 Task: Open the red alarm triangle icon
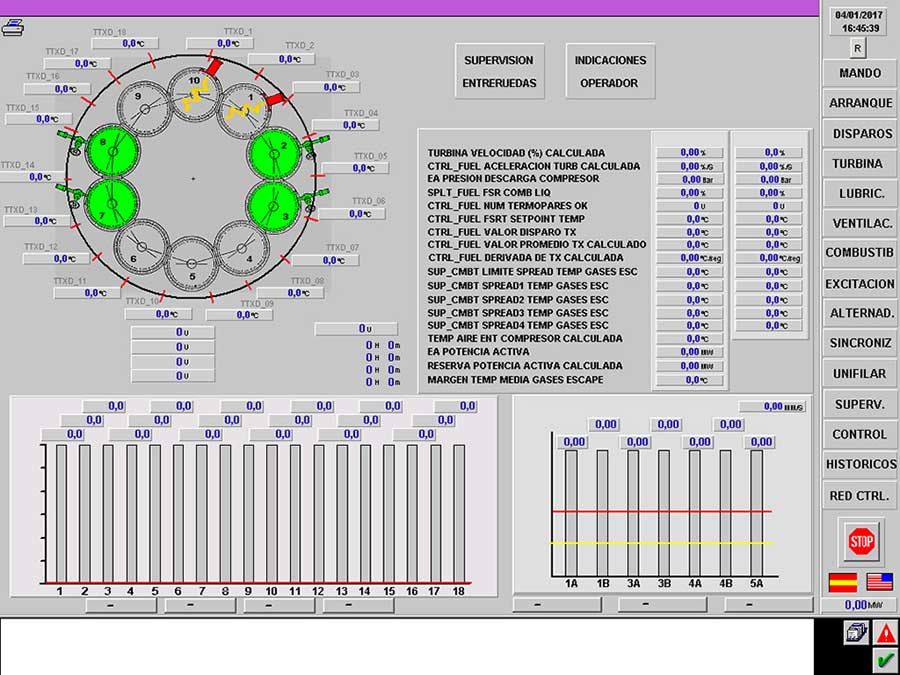pos(886,633)
